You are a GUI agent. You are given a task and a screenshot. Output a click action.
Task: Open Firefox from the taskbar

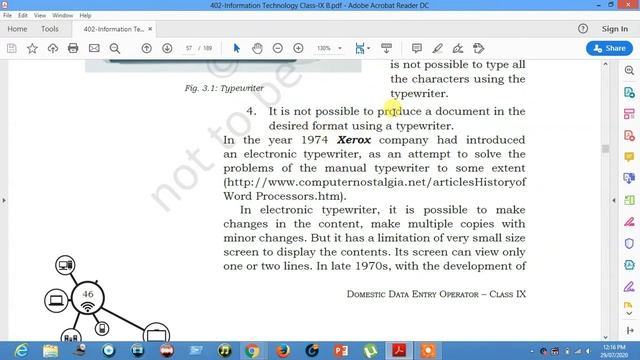(283, 351)
